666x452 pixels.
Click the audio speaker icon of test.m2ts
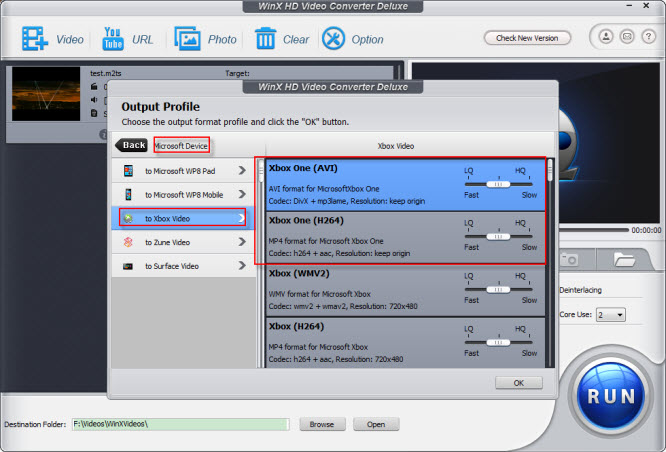tap(94, 100)
